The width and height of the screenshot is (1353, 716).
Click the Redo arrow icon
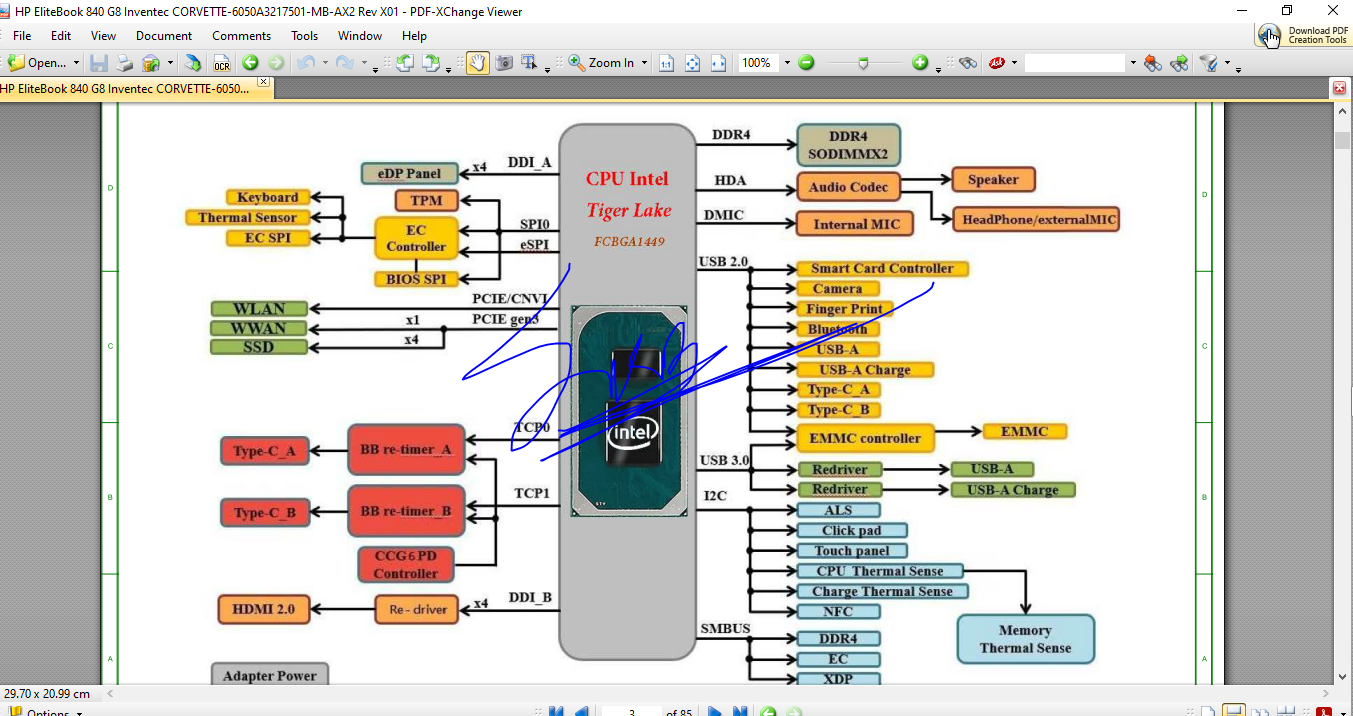344,62
